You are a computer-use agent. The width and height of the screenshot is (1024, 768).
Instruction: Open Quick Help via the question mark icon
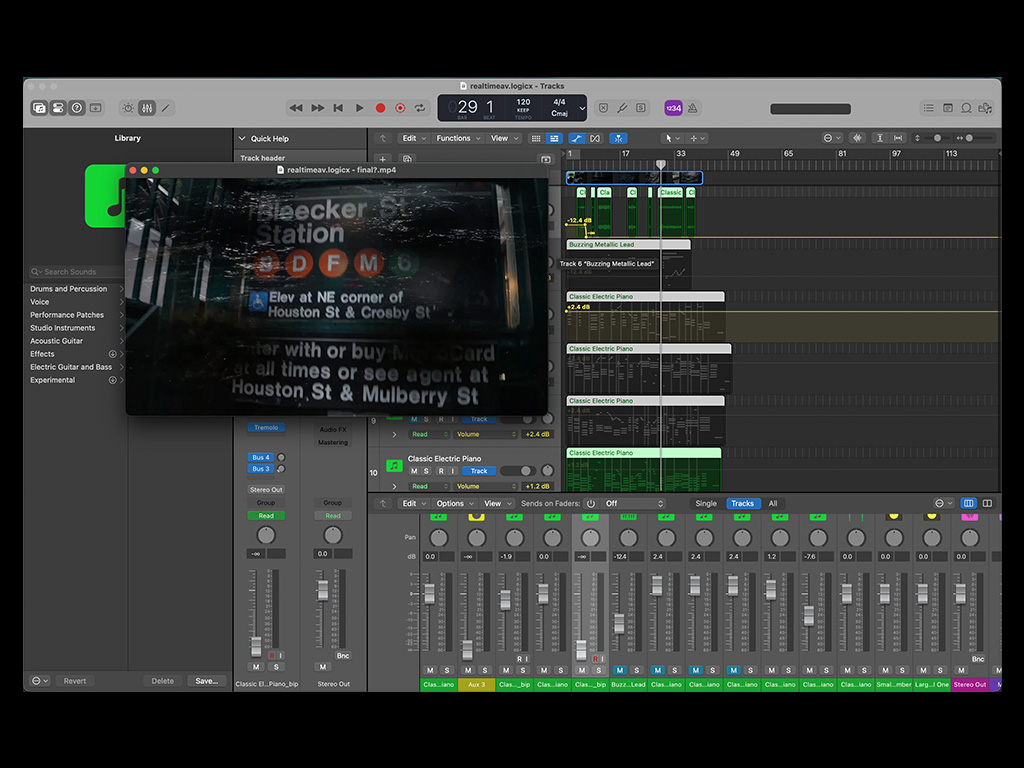[x=77, y=107]
